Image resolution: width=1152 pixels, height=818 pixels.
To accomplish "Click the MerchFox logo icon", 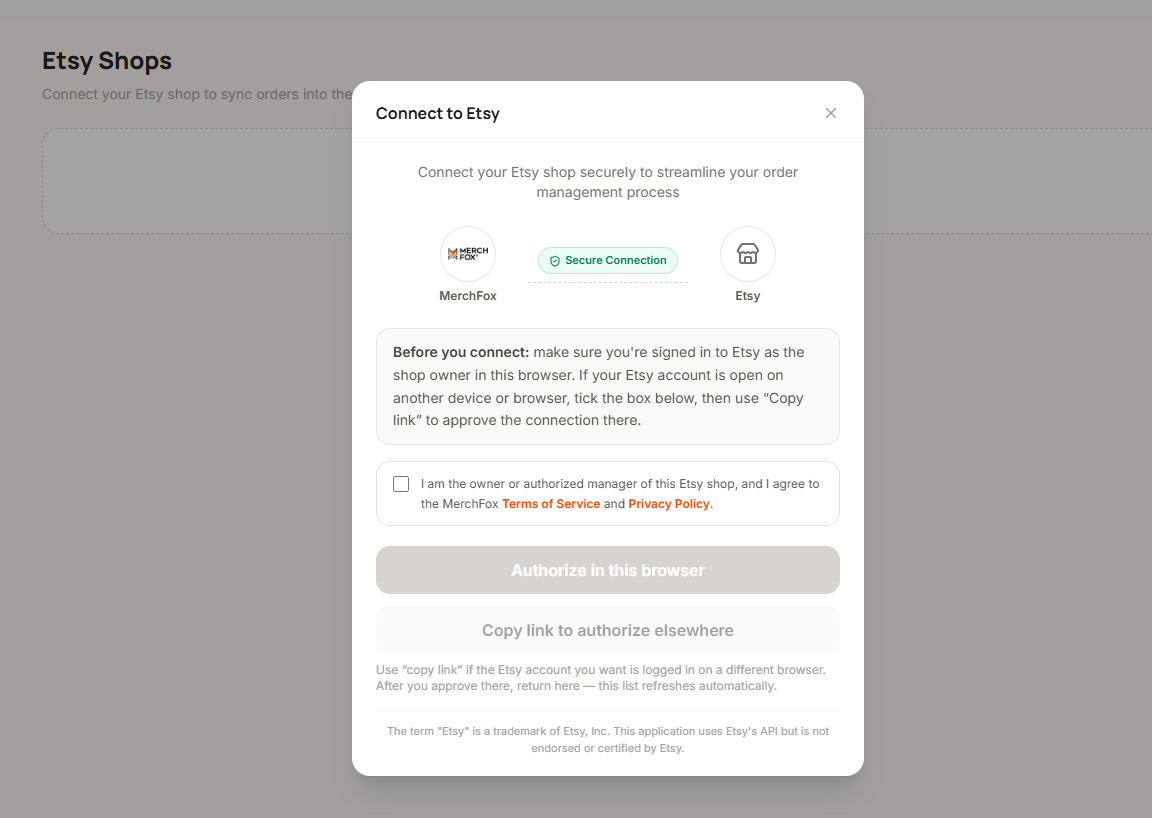I will point(468,254).
